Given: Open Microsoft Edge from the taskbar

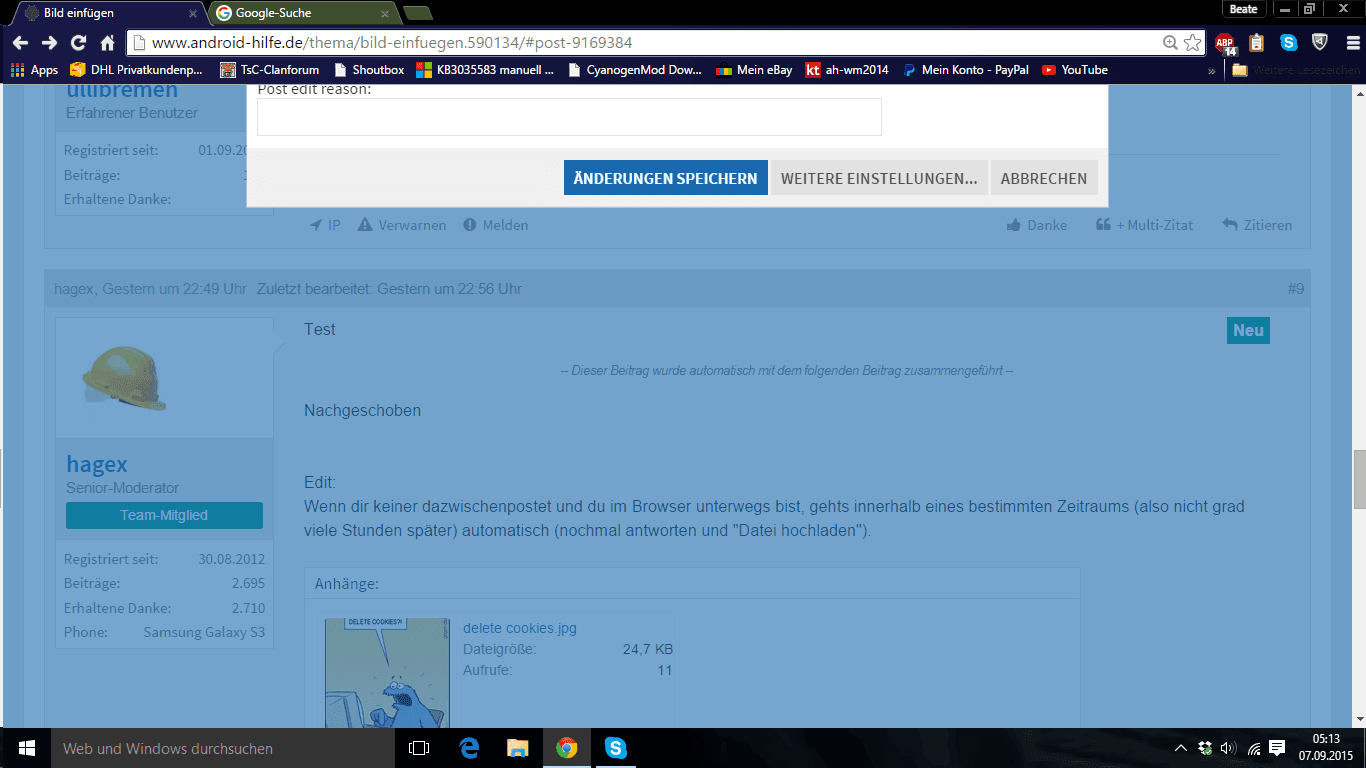Looking at the screenshot, I should click(x=469, y=748).
